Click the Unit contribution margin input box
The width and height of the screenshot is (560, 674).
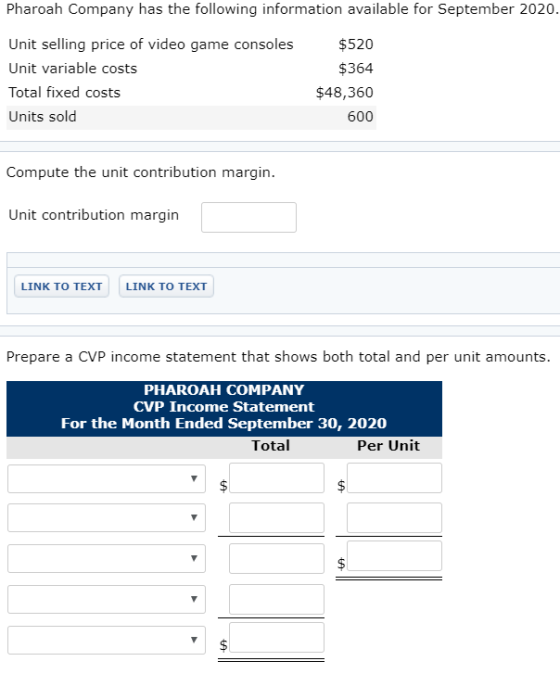pyautogui.click(x=248, y=218)
